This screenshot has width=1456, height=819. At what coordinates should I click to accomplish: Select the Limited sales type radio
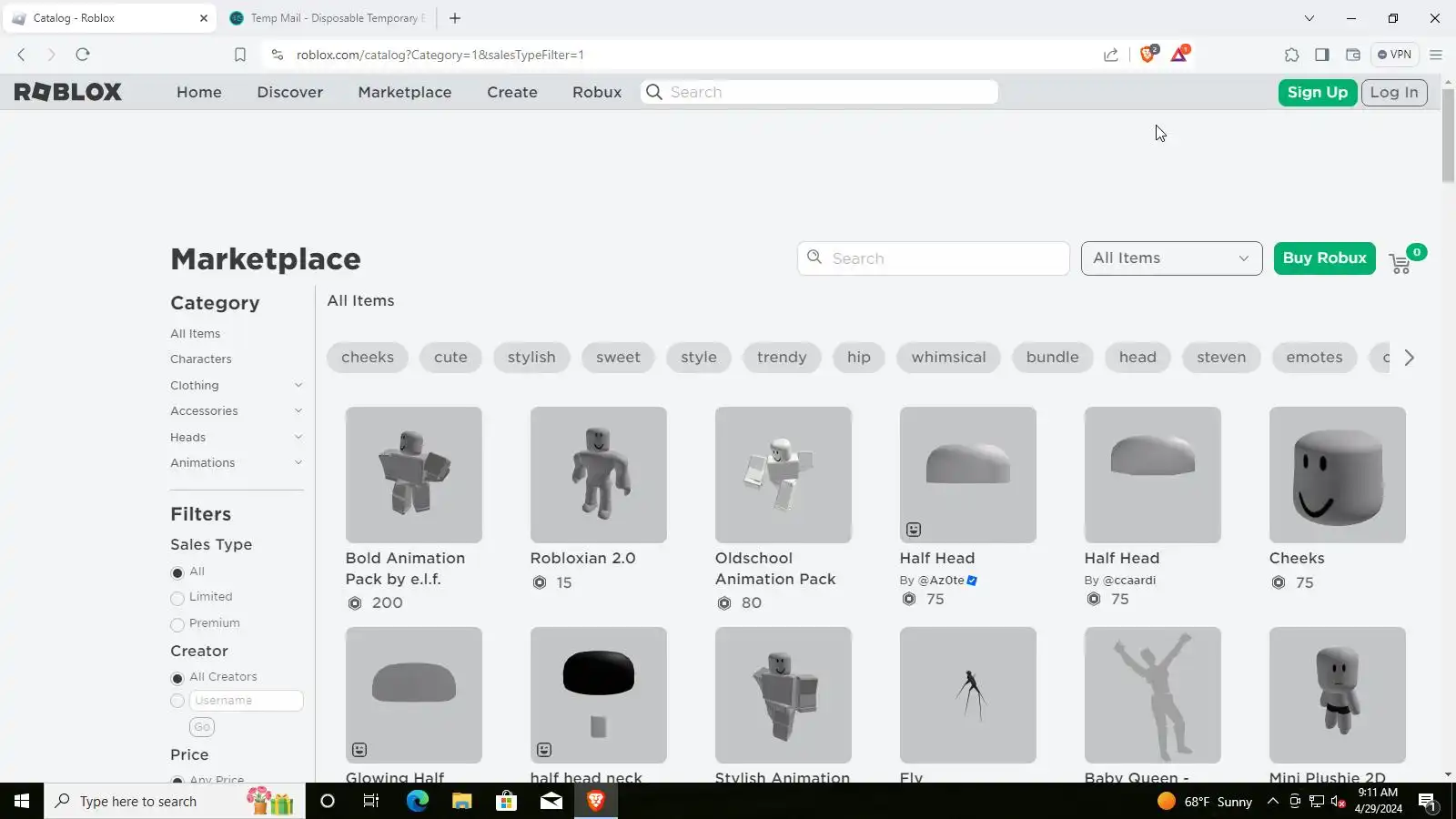177,598
